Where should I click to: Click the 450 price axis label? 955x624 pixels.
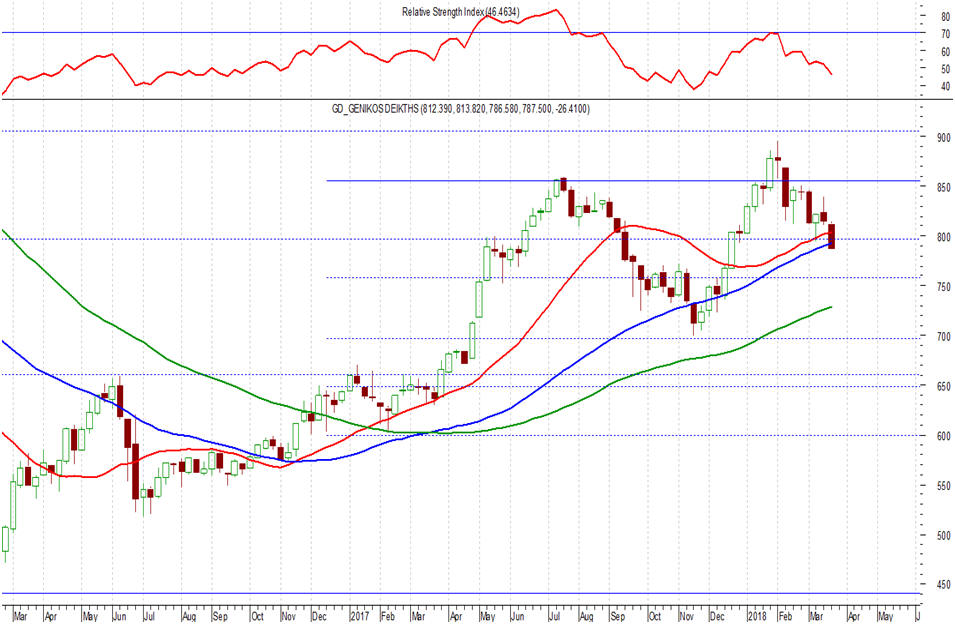[x=943, y=585]
